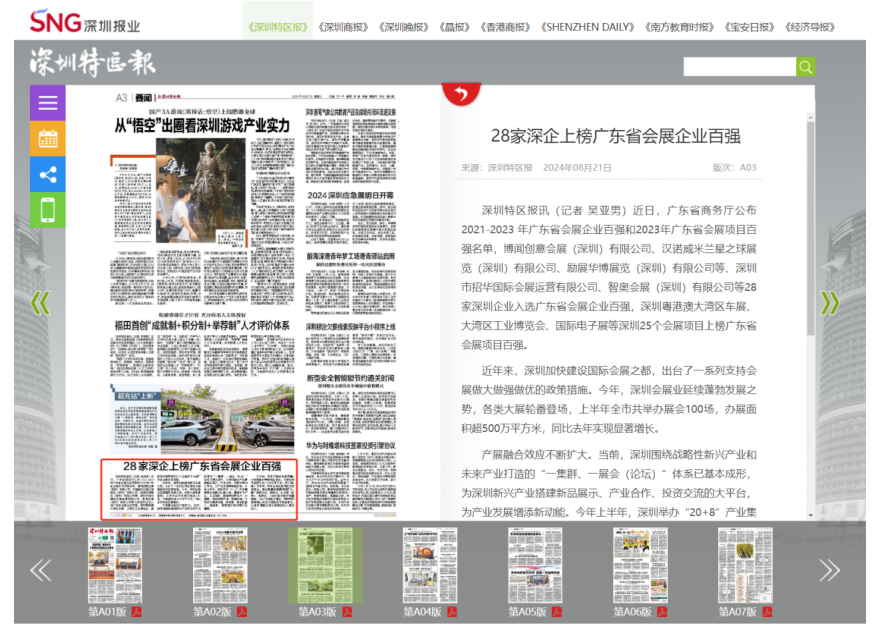Open the 第A05版 page thumbnail
This screenshot has height=640, width=885.
coord(535,565)
